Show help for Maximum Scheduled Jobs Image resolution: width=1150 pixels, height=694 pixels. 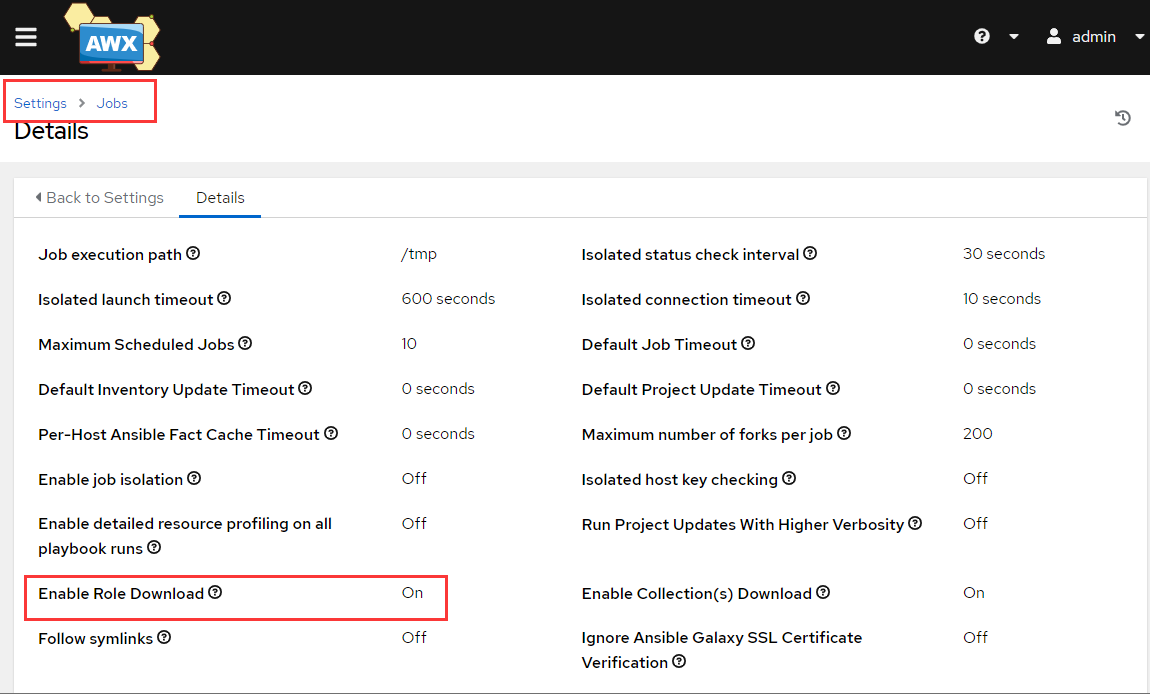point(245,343)
